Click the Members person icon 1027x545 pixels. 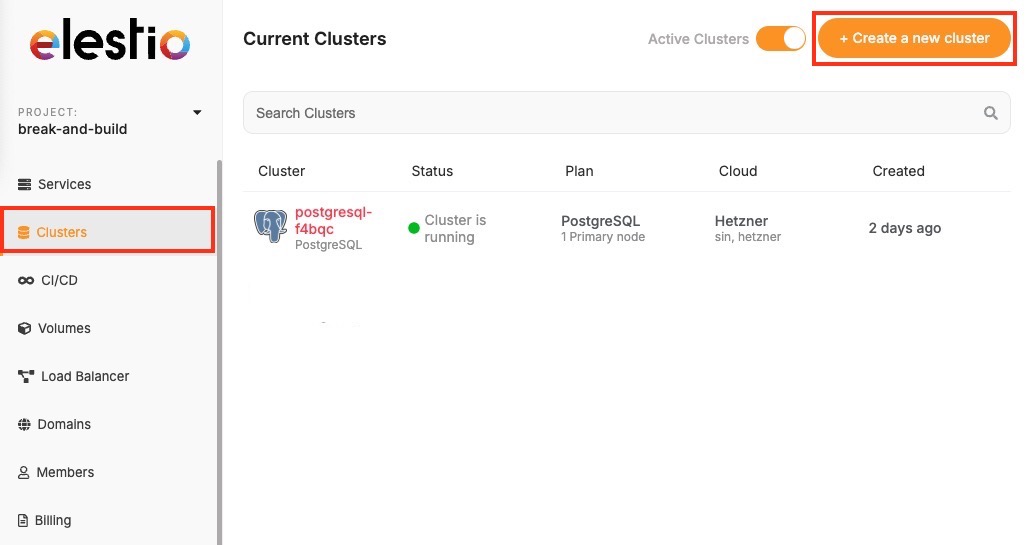click(x=25, y=473)
